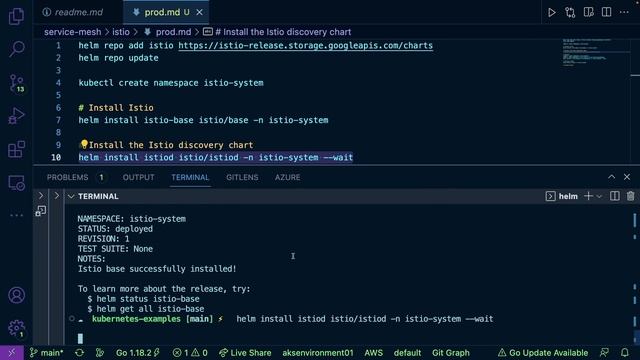Image resolution: width=640 pixels, height=360 pixels.
Task: Click Go Update Available notice
Action: pos(543,353)
